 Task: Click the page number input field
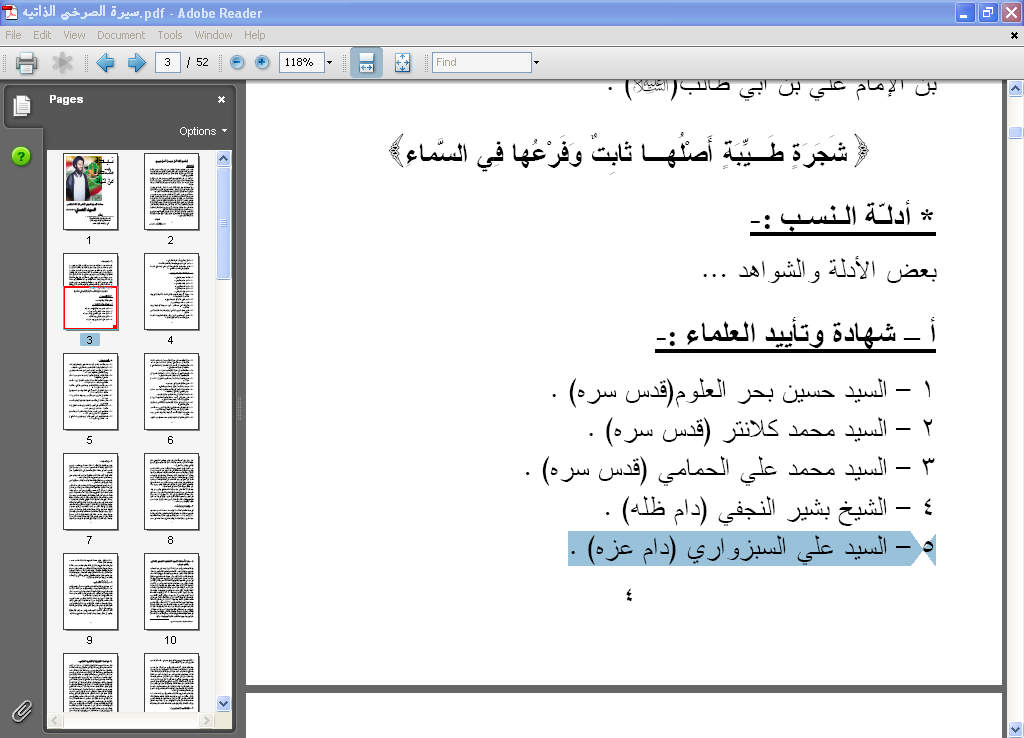click(167, 62)
